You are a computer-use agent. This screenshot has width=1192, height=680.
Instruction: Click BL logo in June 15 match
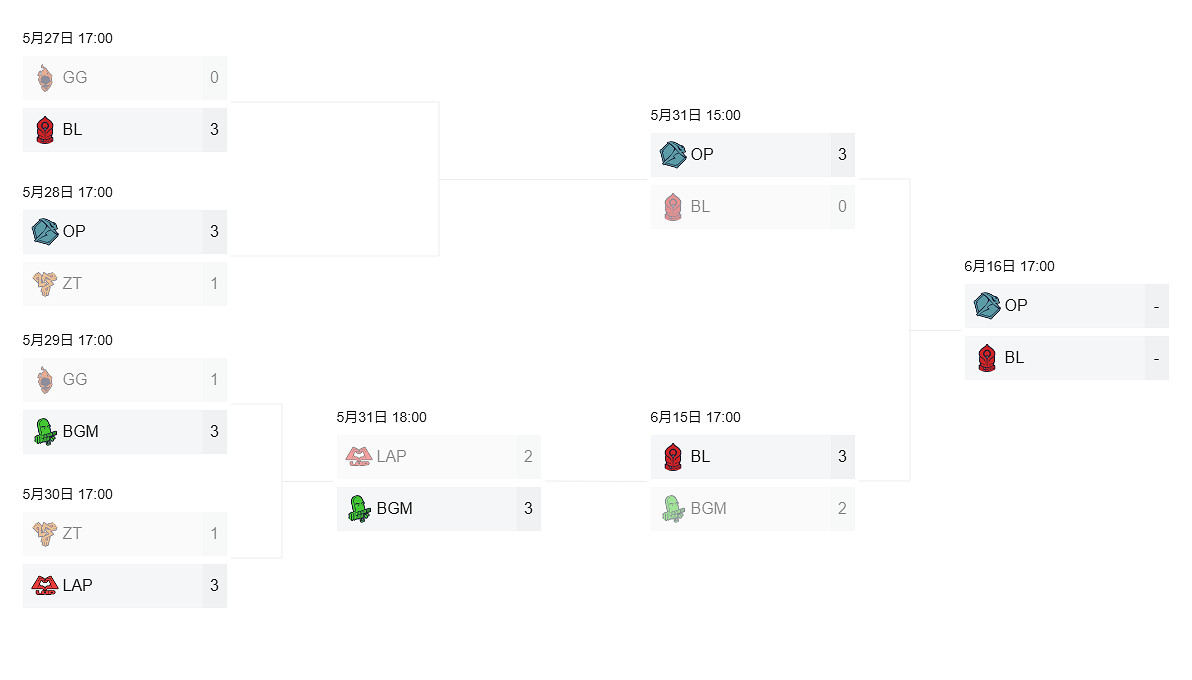tap(673, 457)
